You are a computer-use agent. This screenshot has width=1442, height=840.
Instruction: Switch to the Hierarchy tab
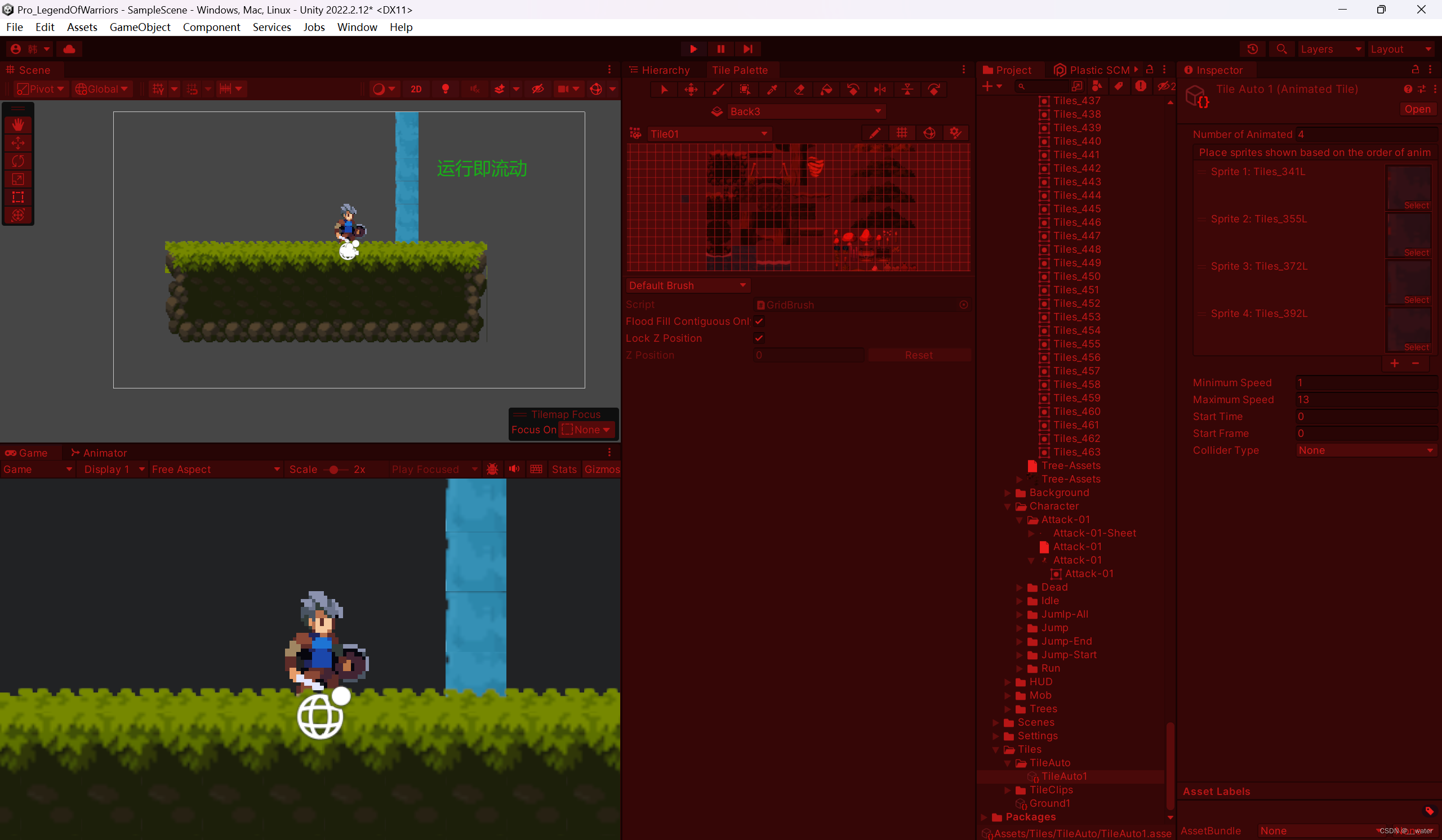(x=664, y=70)
